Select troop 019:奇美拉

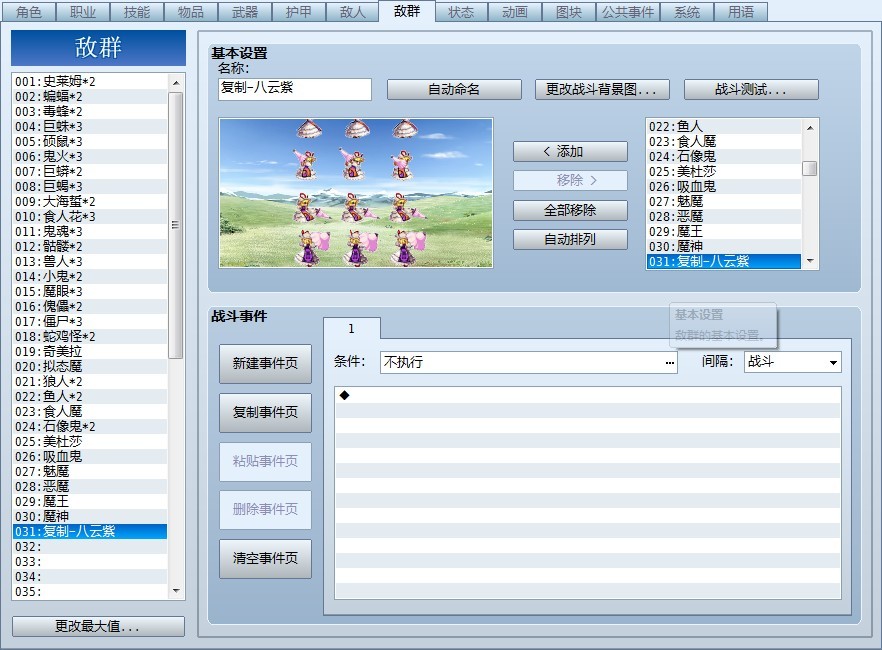tap(90, 351)
